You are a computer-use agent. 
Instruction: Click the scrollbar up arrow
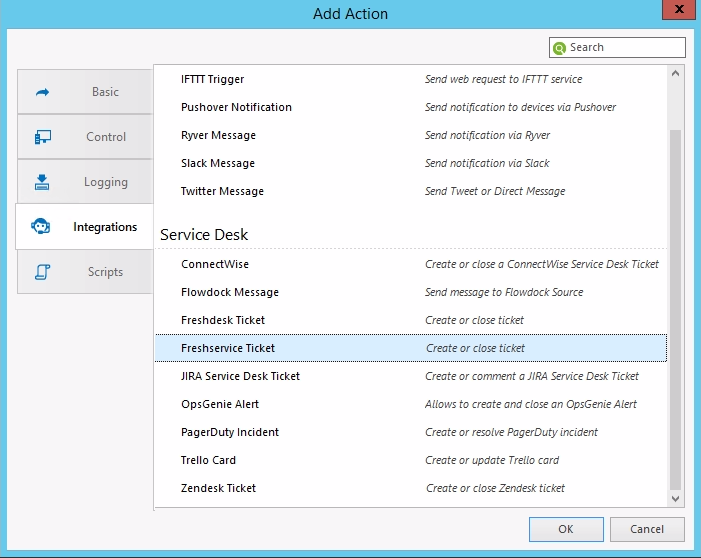676,73
